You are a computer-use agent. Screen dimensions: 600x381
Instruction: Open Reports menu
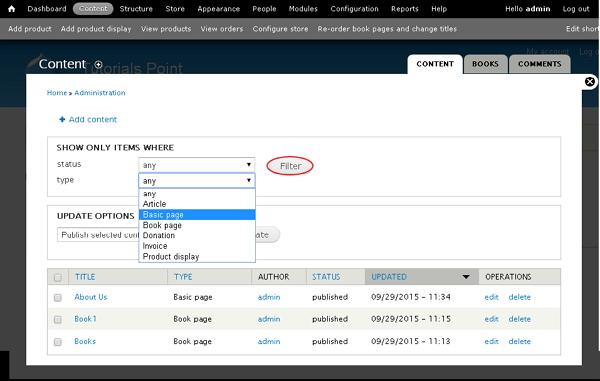click(x=404, y=9)
